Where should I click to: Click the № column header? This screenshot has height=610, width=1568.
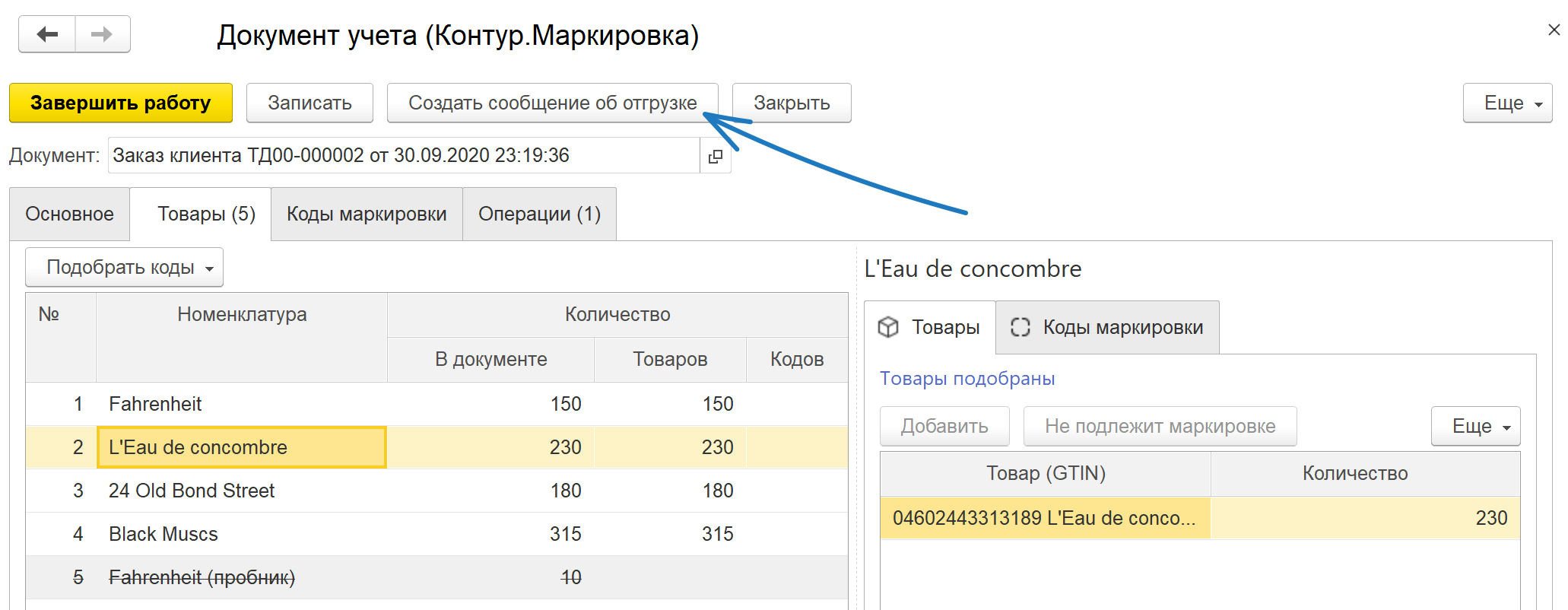[61, 337]
